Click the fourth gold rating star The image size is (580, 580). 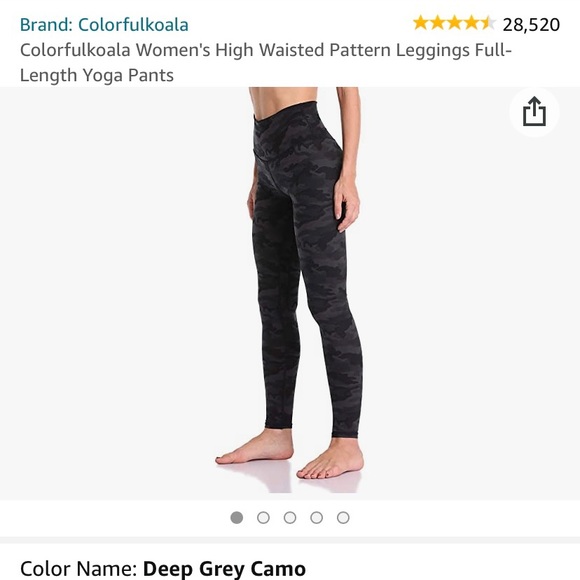(x=472, y=23)
